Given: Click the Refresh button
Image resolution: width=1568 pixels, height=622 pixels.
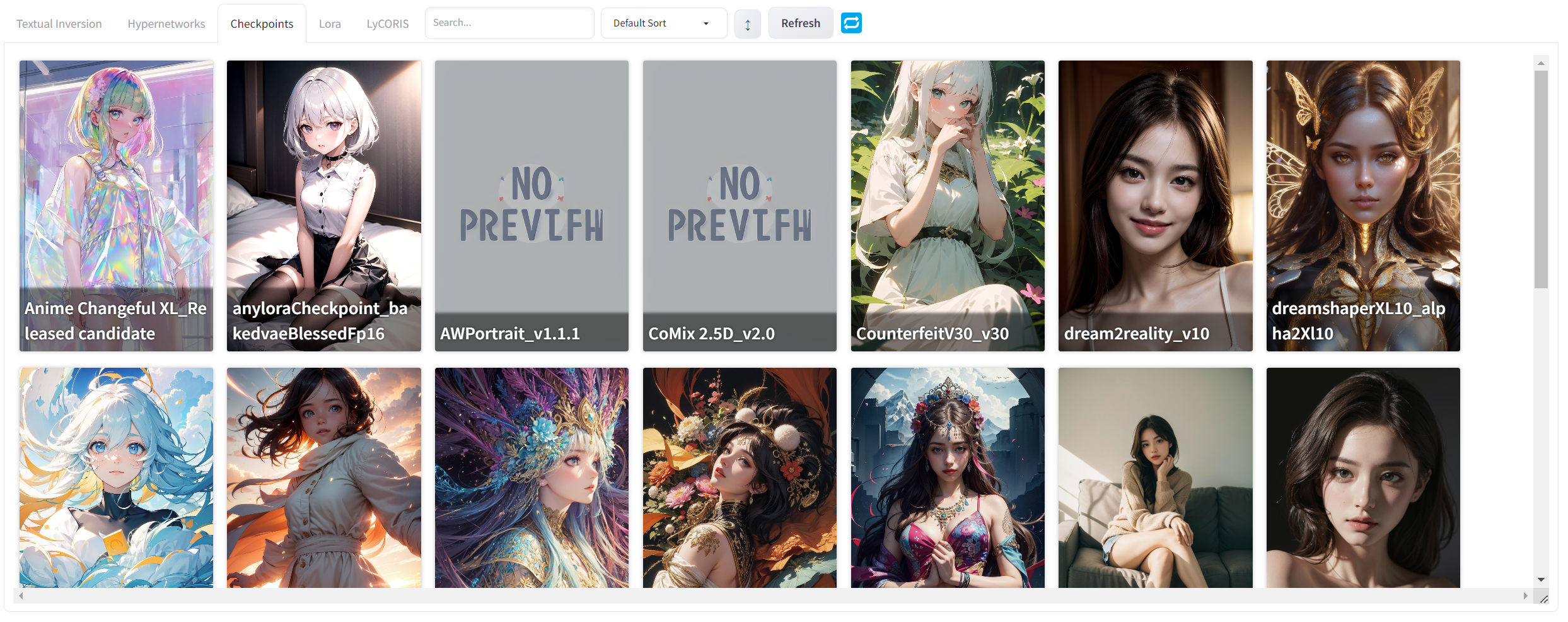Looking at the screenshot, I should point(801,23).
